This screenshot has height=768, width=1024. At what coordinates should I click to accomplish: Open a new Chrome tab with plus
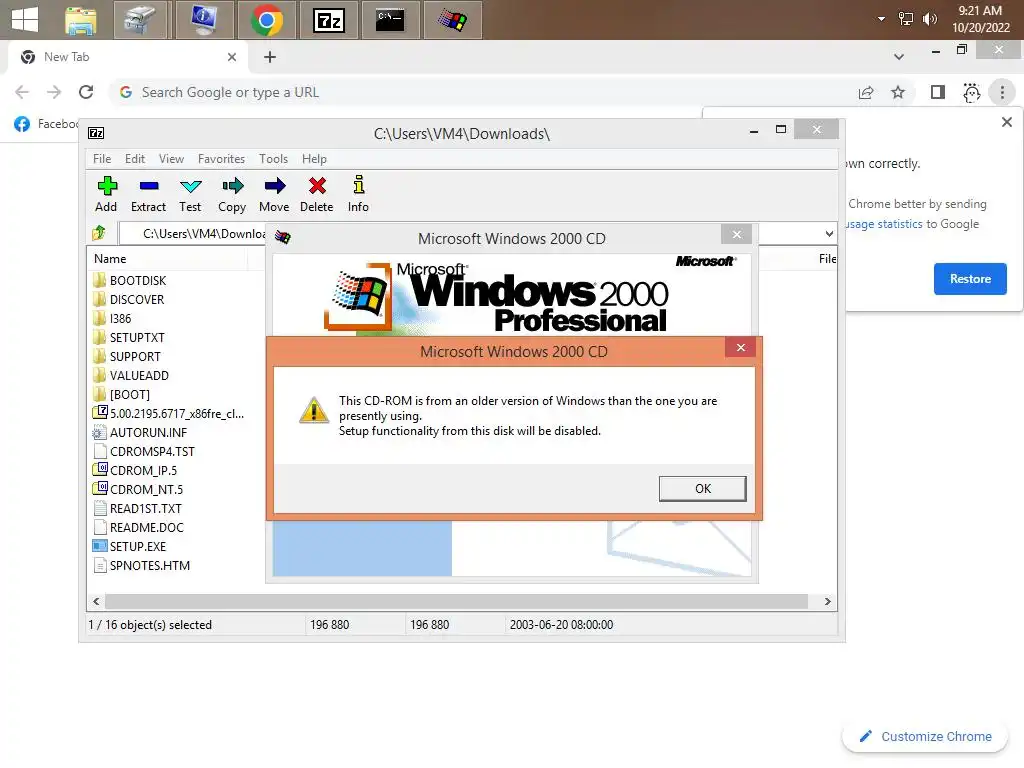pos(270,57)
